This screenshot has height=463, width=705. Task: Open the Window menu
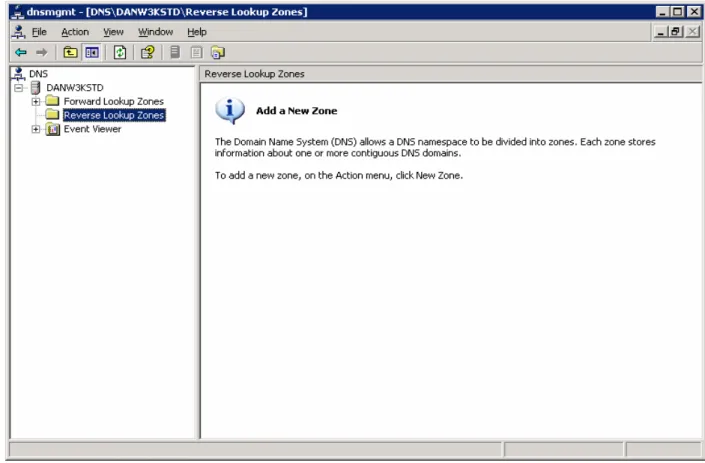pos(155,32)
